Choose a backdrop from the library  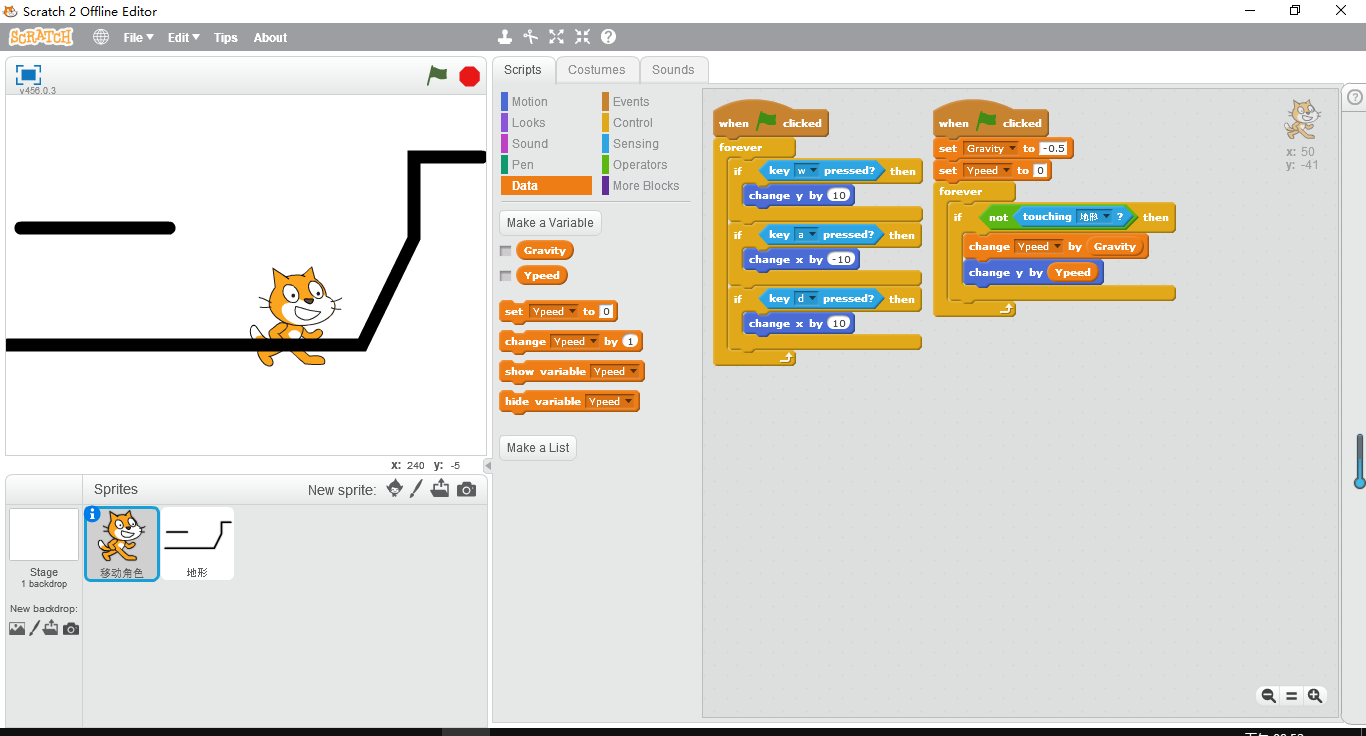(17, 629)
